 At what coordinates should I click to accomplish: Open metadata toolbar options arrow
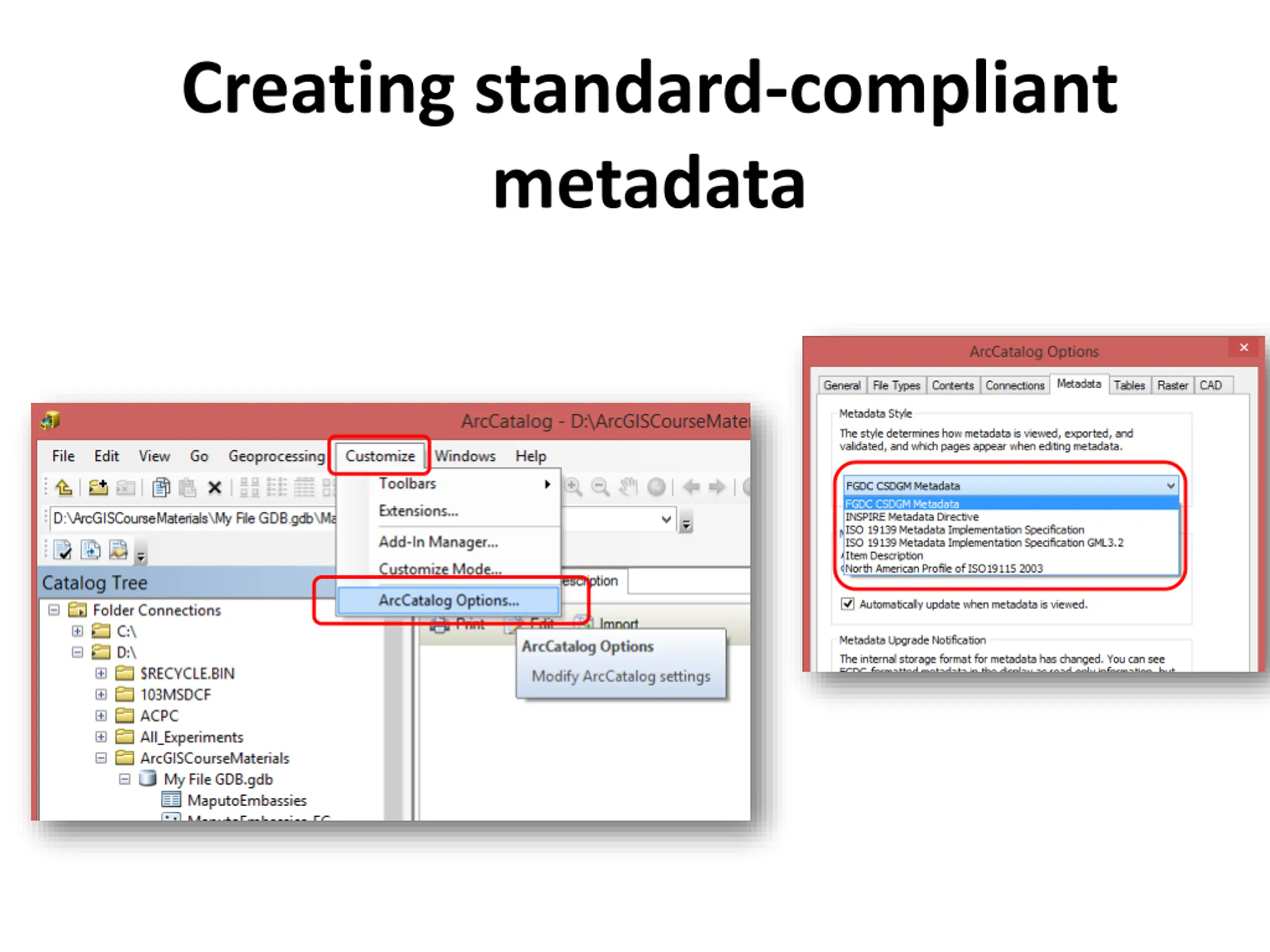(141, 555)
